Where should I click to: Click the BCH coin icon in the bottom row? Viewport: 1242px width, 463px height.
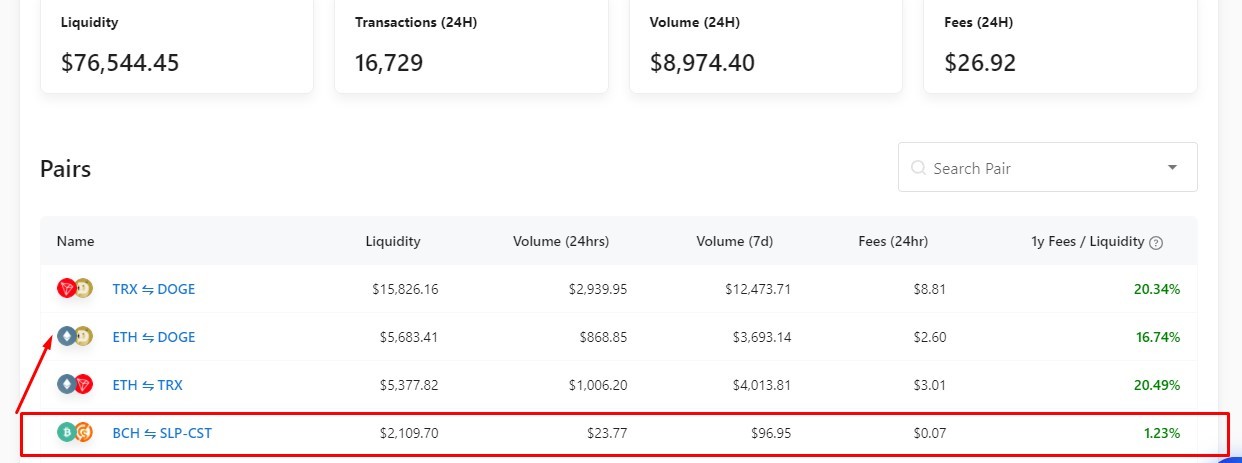(x=67, y=432)
